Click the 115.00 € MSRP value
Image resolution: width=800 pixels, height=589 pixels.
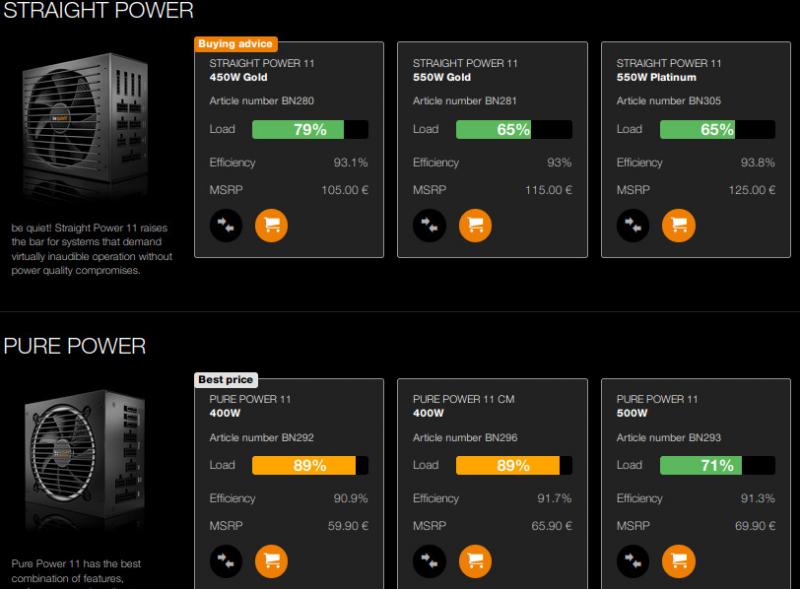tap(548, 190)
